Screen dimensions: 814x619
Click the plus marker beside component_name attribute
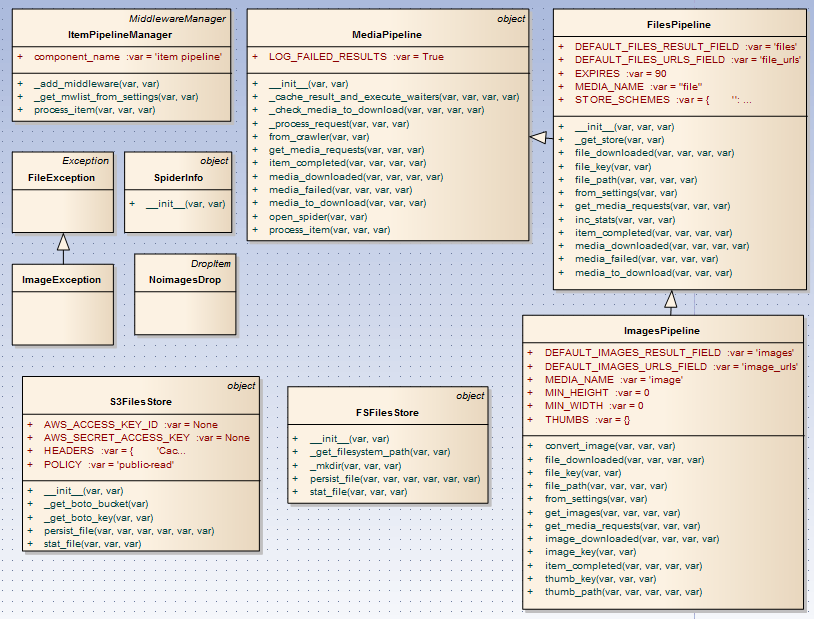coord(21,57)
